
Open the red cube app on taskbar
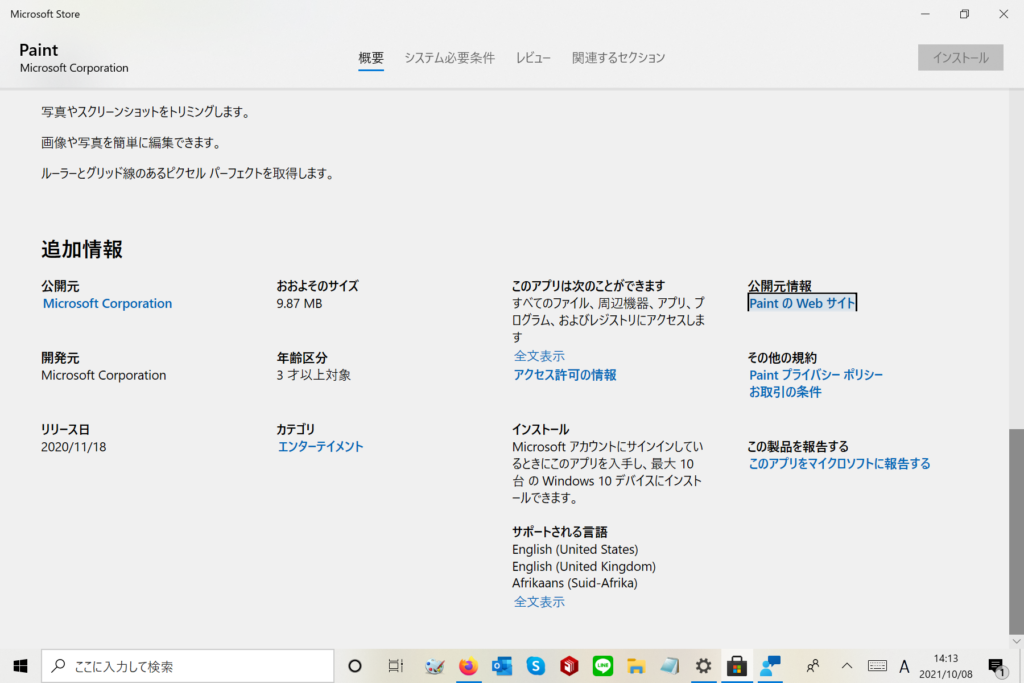coord(569,666)
